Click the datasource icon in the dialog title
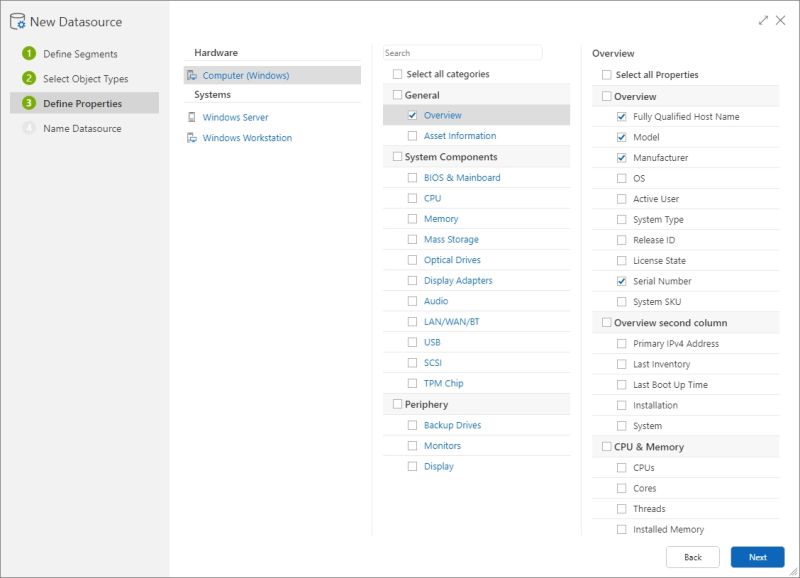800x578 pixels. pos(17,21)
